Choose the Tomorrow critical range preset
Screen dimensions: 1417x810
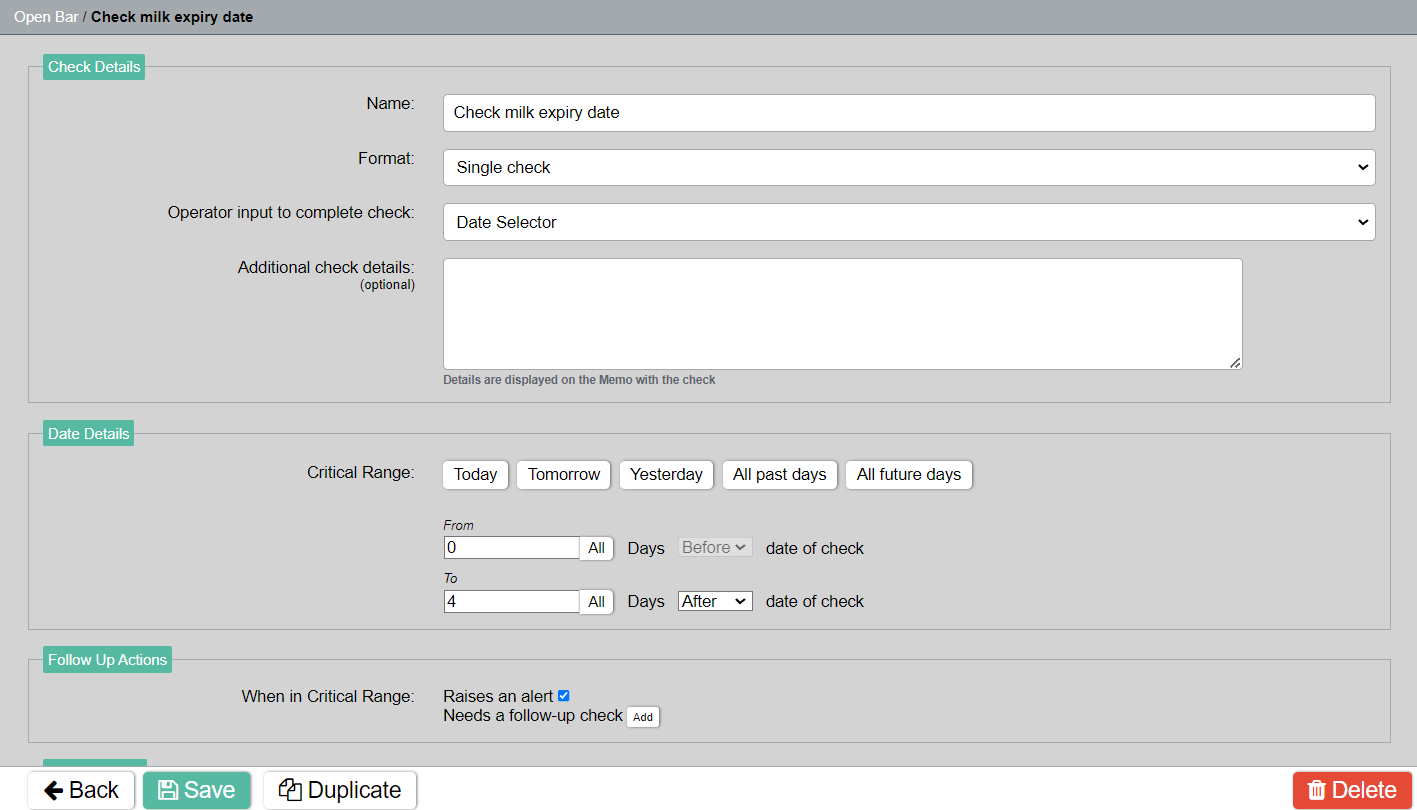(x=564, y=475)
